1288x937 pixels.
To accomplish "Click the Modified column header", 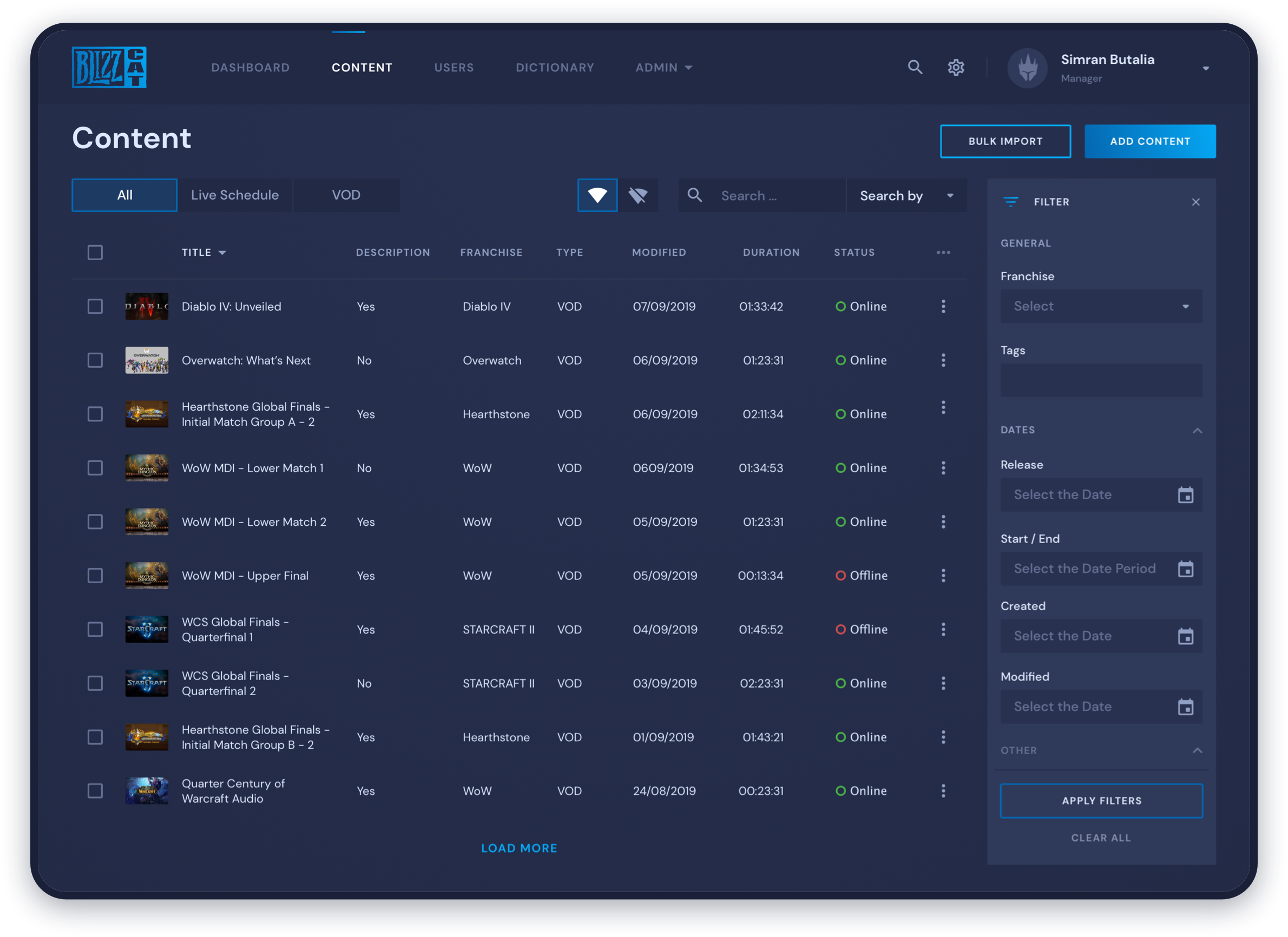I will pos(659,252).
